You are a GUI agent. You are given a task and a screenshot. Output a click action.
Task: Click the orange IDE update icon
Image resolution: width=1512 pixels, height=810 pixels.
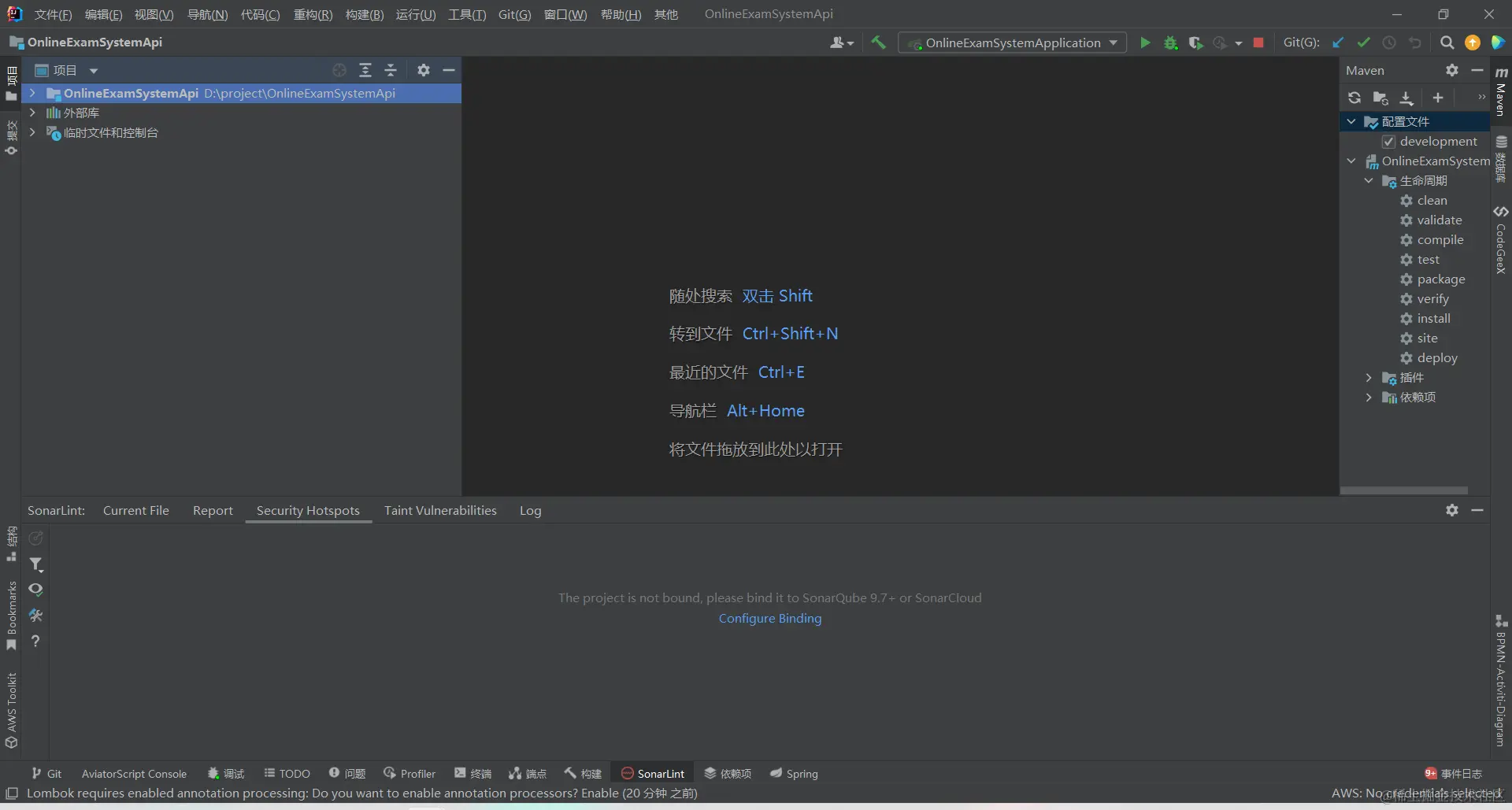1473,43
